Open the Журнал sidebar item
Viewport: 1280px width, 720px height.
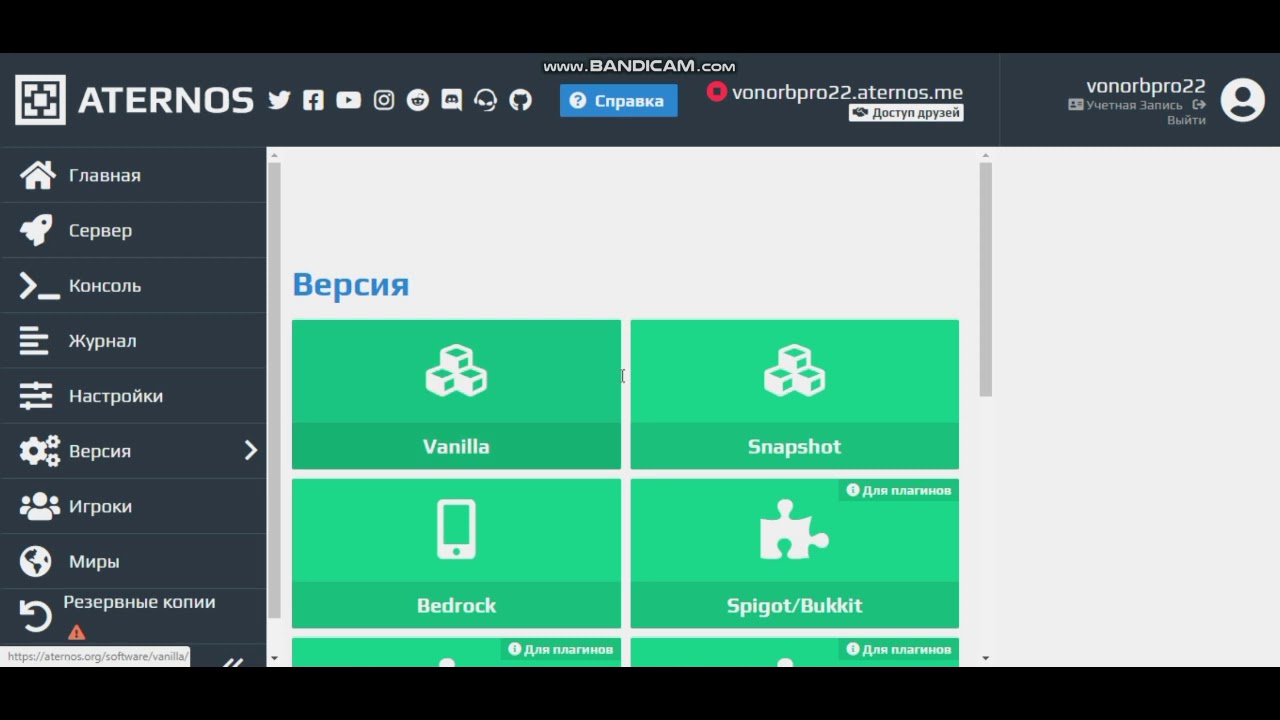[x=133, y=340]
